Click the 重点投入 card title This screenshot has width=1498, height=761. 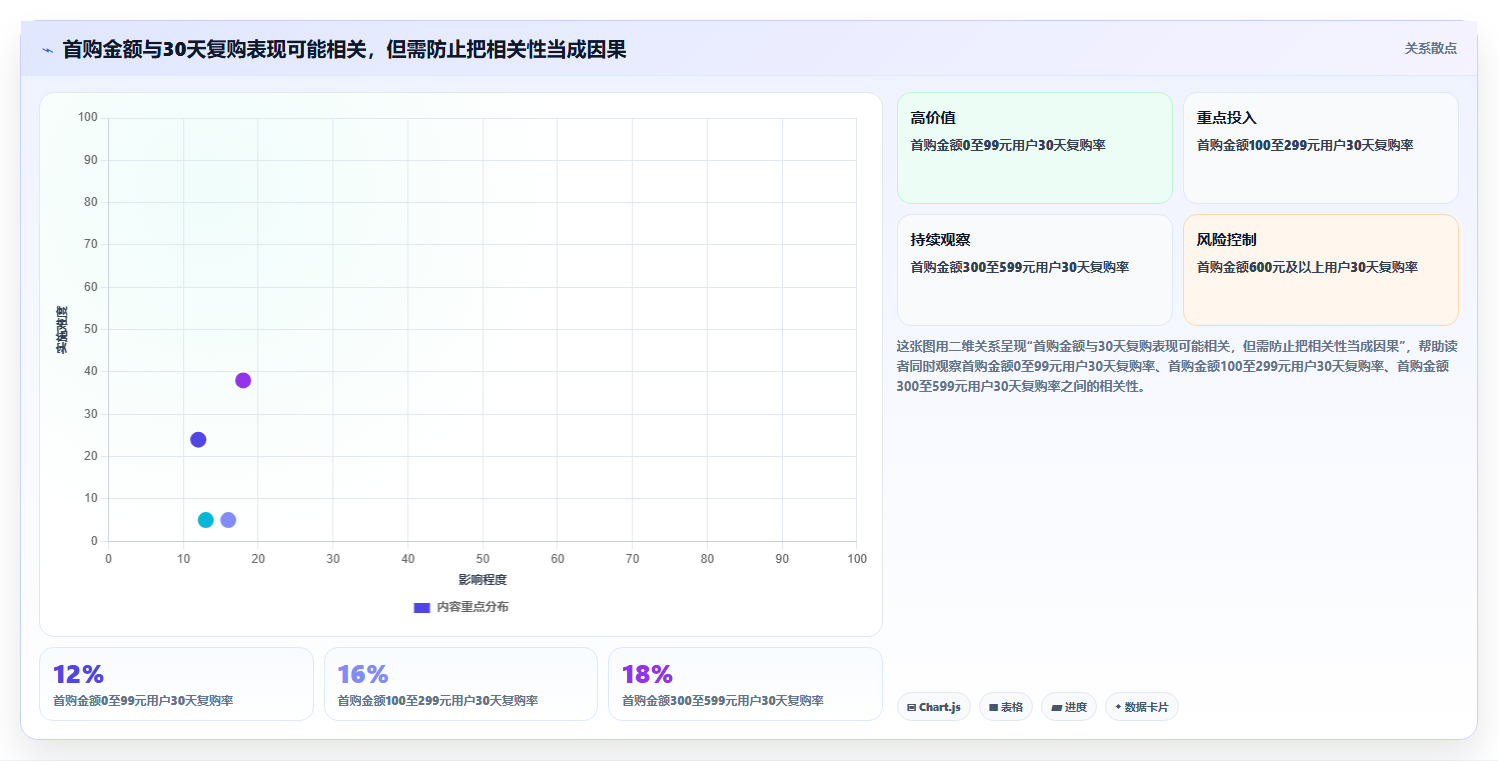pos(1226,118)
